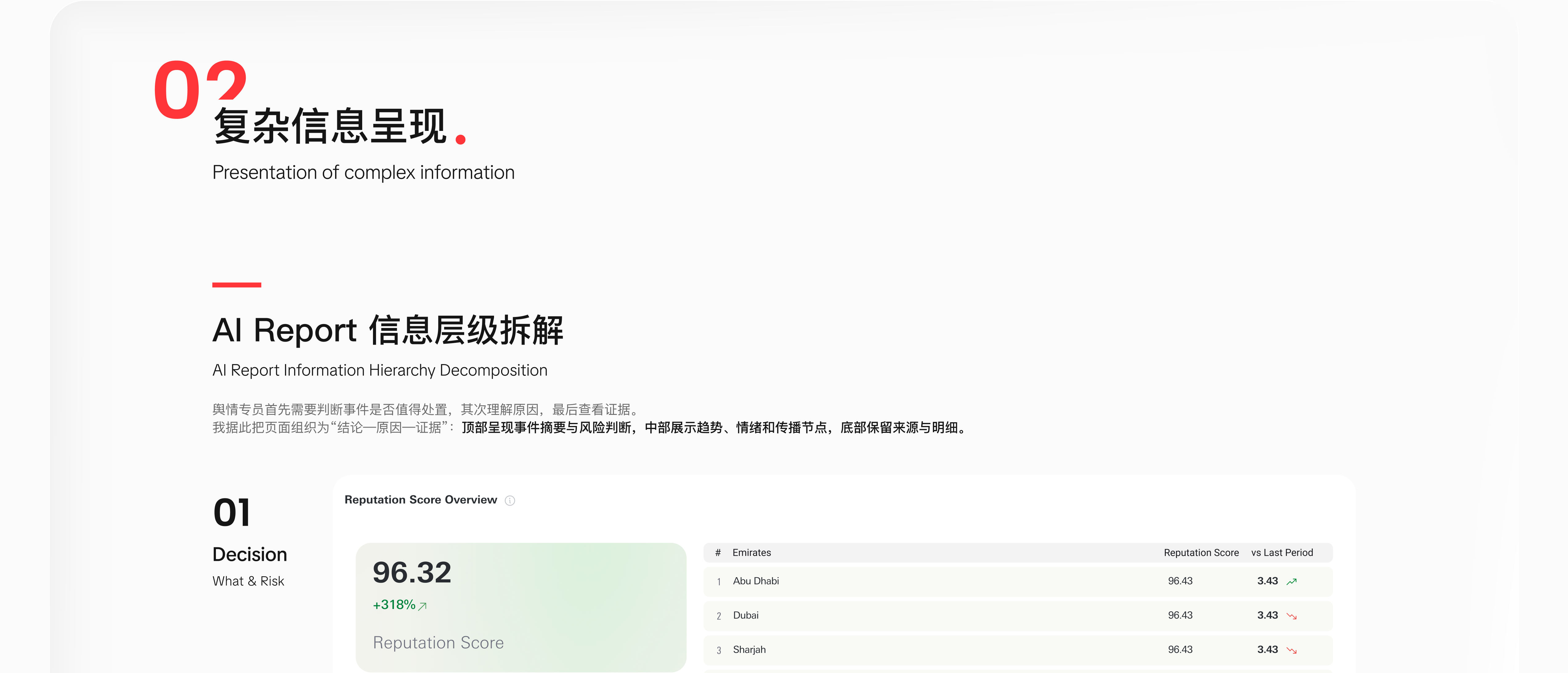The height and width of the screenshot is (673, 1568).
Task: Click the 复杂信息呈现 main title
Action: coord(330,127)
